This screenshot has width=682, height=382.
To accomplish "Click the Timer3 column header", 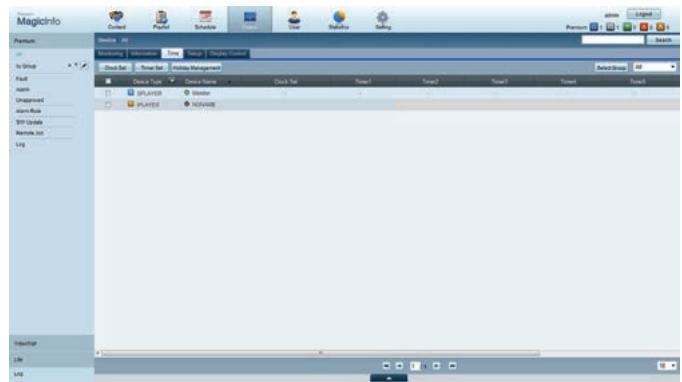I will pos(499,81).
